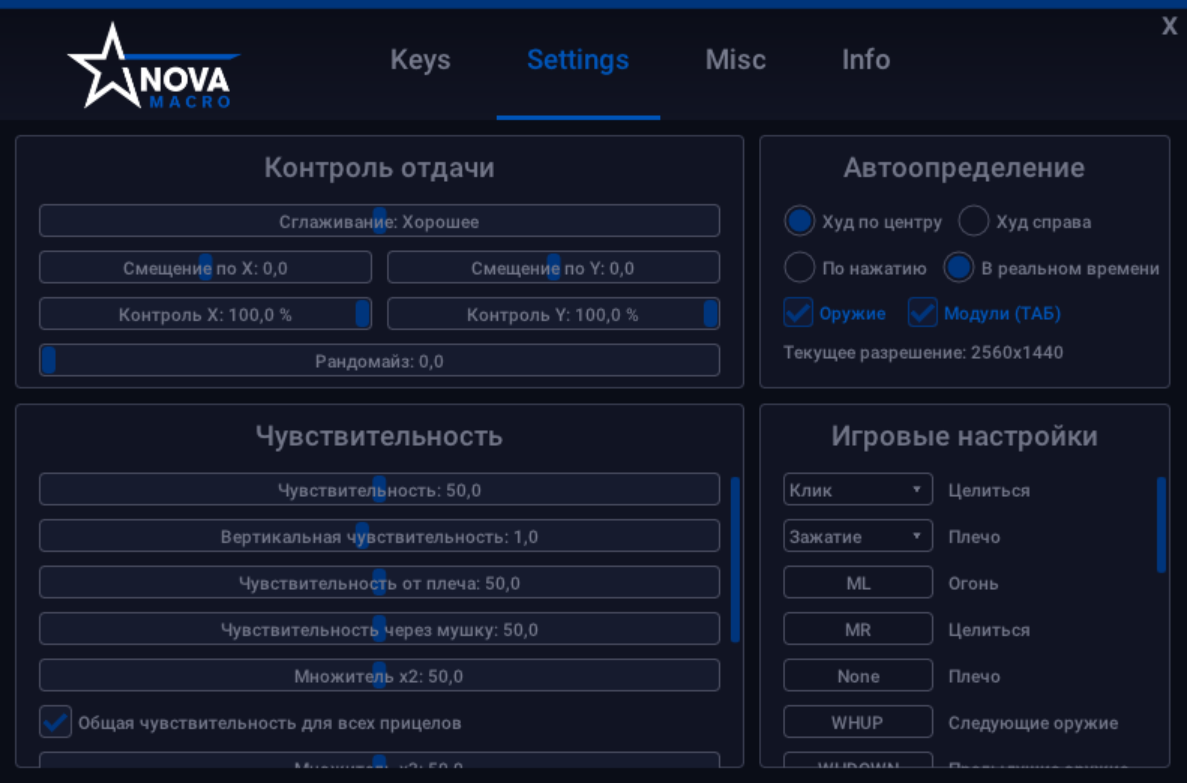Viewport: 1187px width, 783px height.
Task: Open the Info tab
Action: pos(865,60)
